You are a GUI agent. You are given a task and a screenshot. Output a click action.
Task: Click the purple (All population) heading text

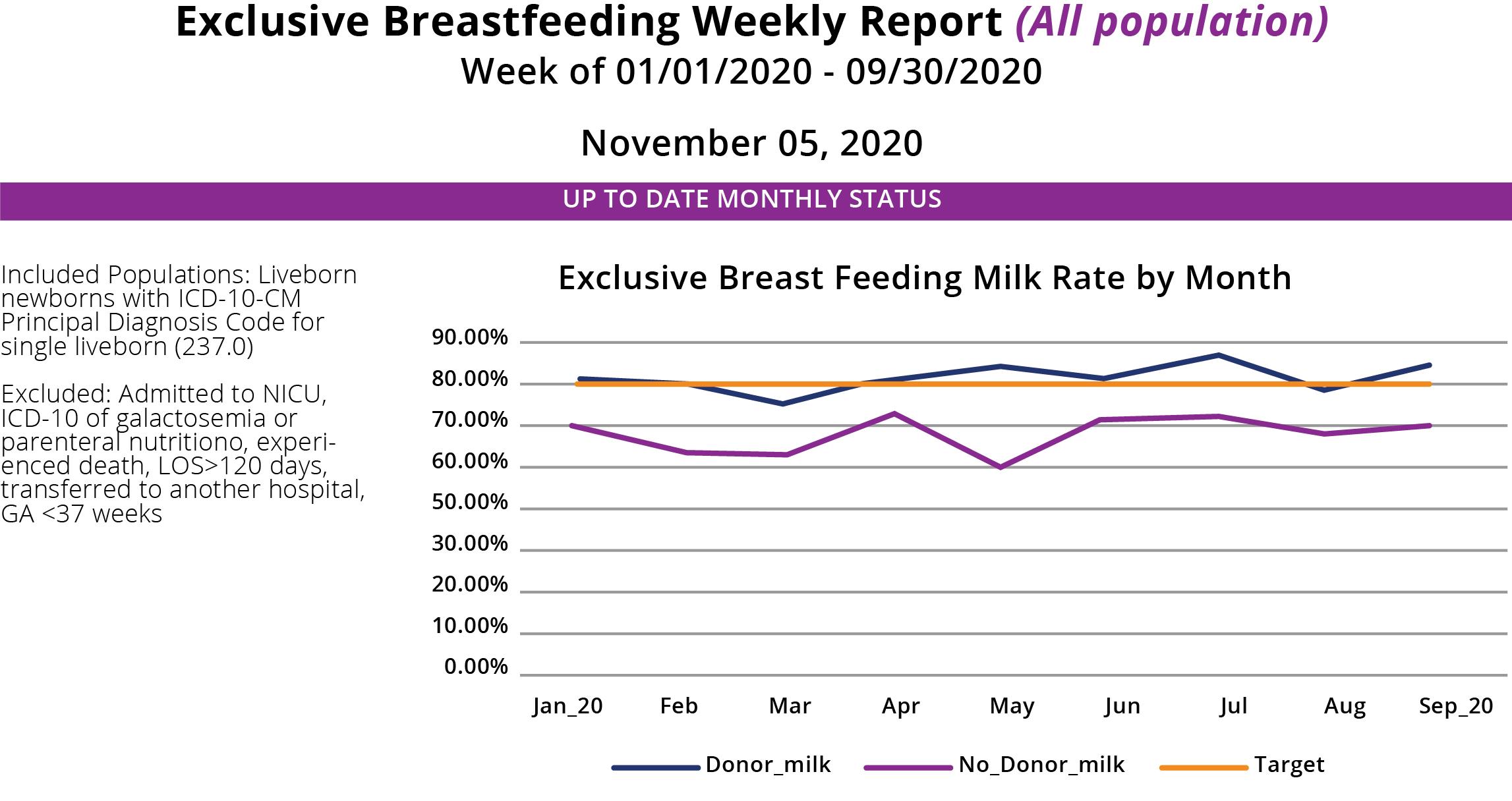(1172, 22)
